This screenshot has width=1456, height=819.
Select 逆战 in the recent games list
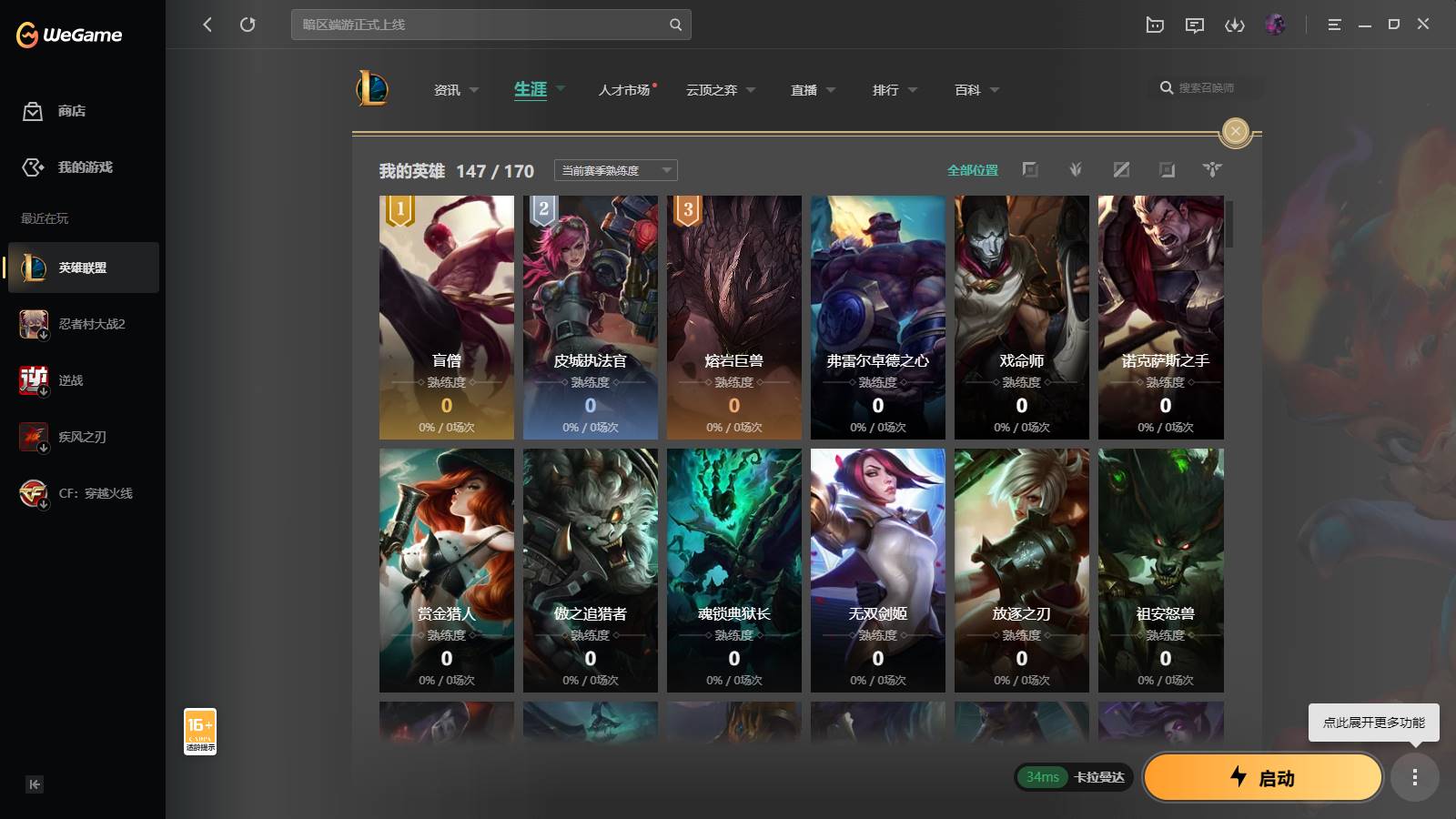pyautogui.click(x=83, y=380)
